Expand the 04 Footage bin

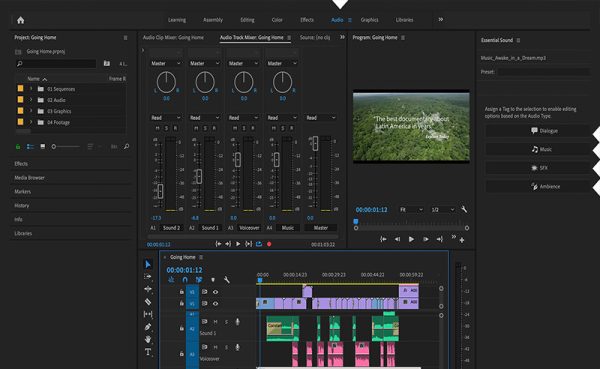(31, 122)
